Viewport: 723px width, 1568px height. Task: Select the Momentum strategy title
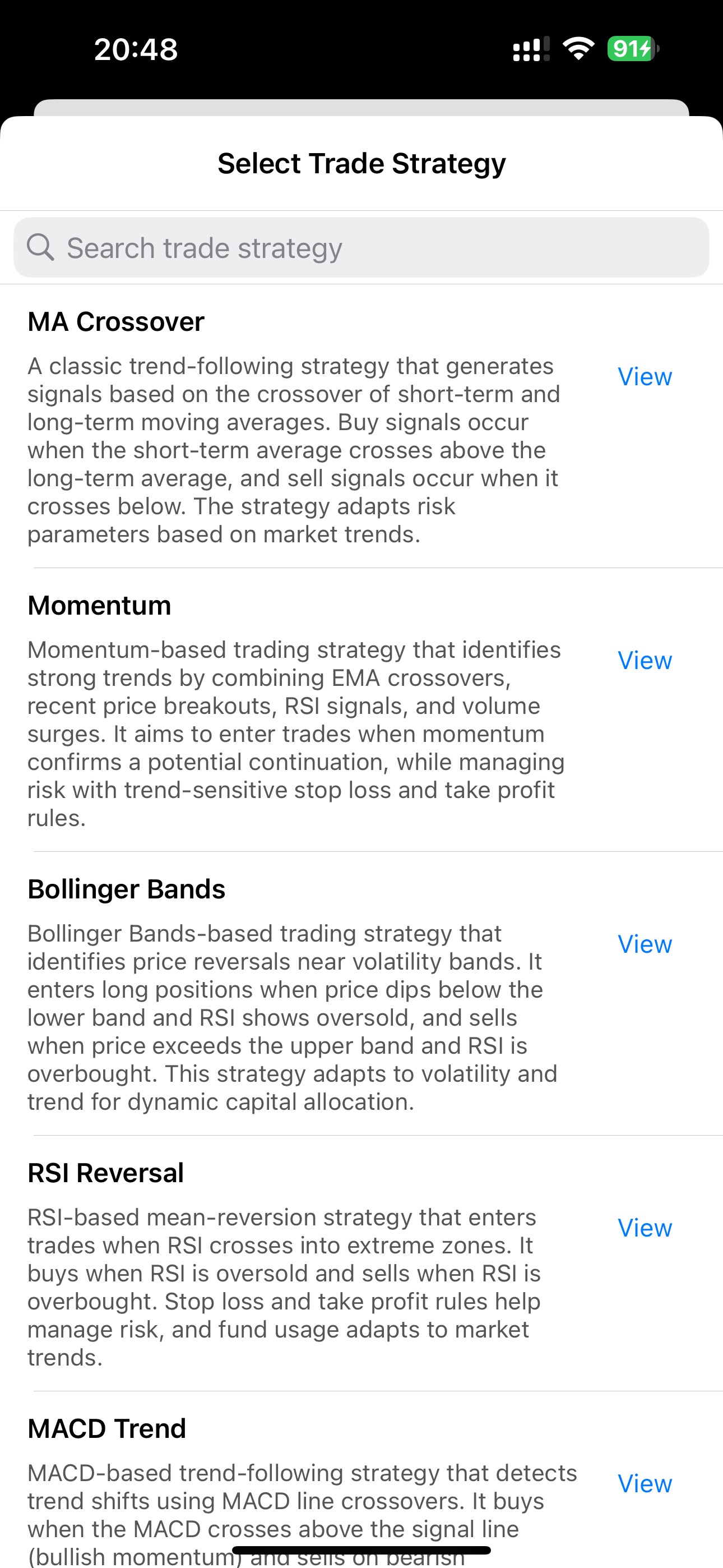pos(99,605)
